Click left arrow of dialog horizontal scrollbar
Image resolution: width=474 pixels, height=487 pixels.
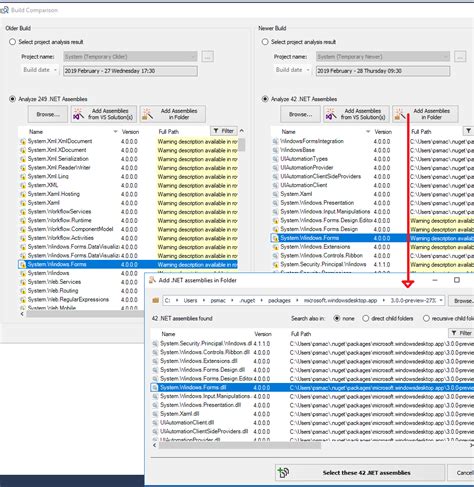click(x=154, y=445)
